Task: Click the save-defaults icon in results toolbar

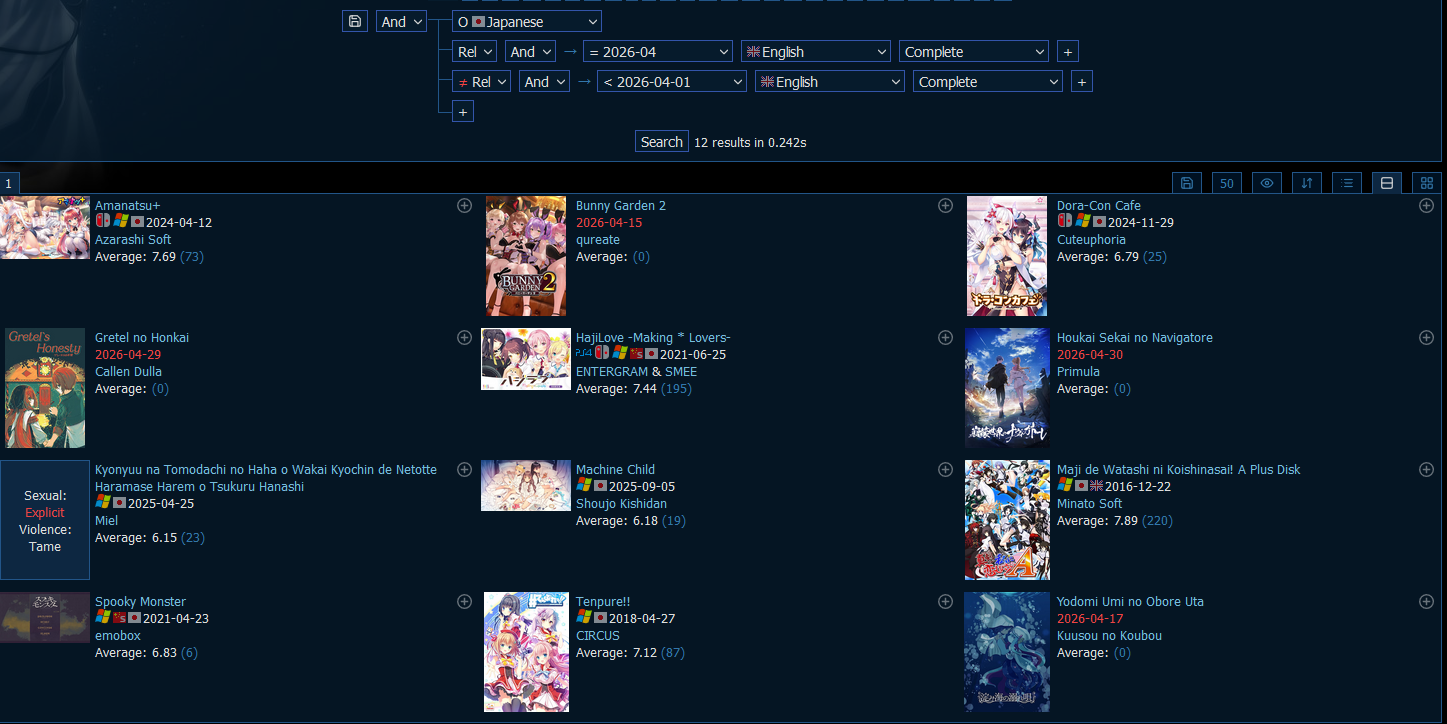Action: point(1186,183)
